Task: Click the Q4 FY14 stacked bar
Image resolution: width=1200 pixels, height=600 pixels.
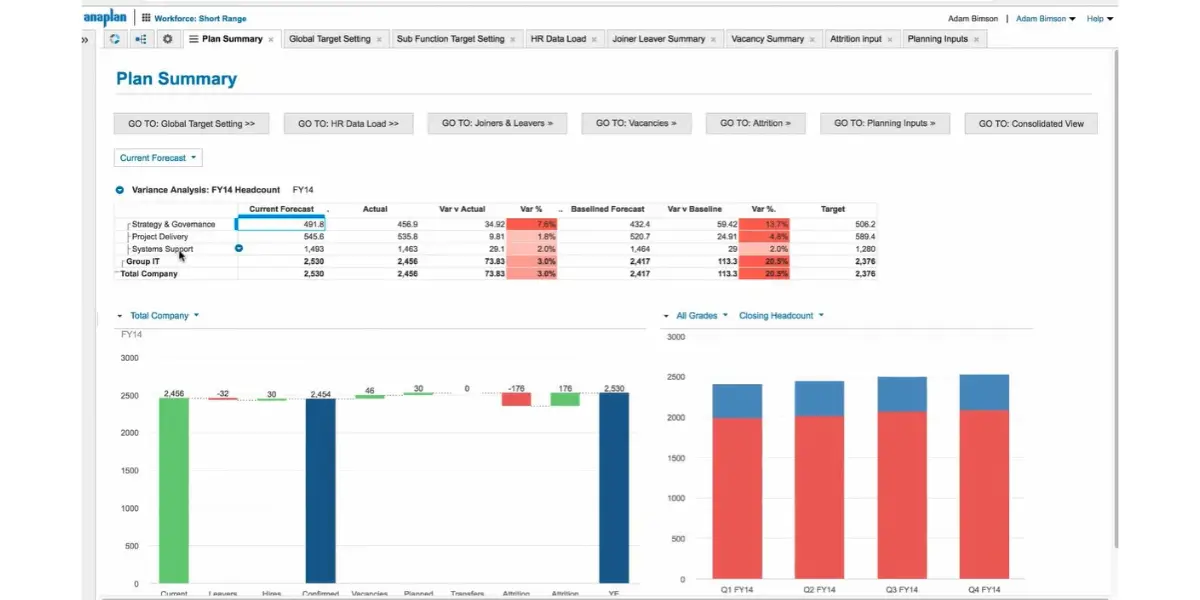Action: [x=984, y=477]
